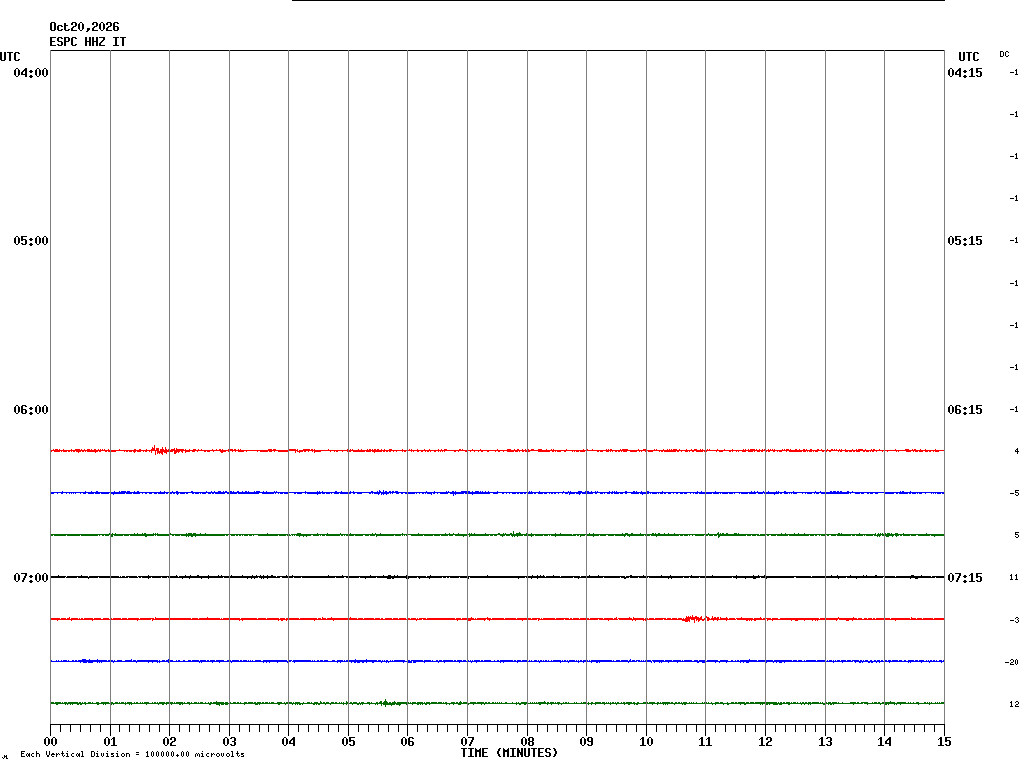Click the DC offset value -20
The height and width of the screenshot is (768, 1024).
[1012, 662]
